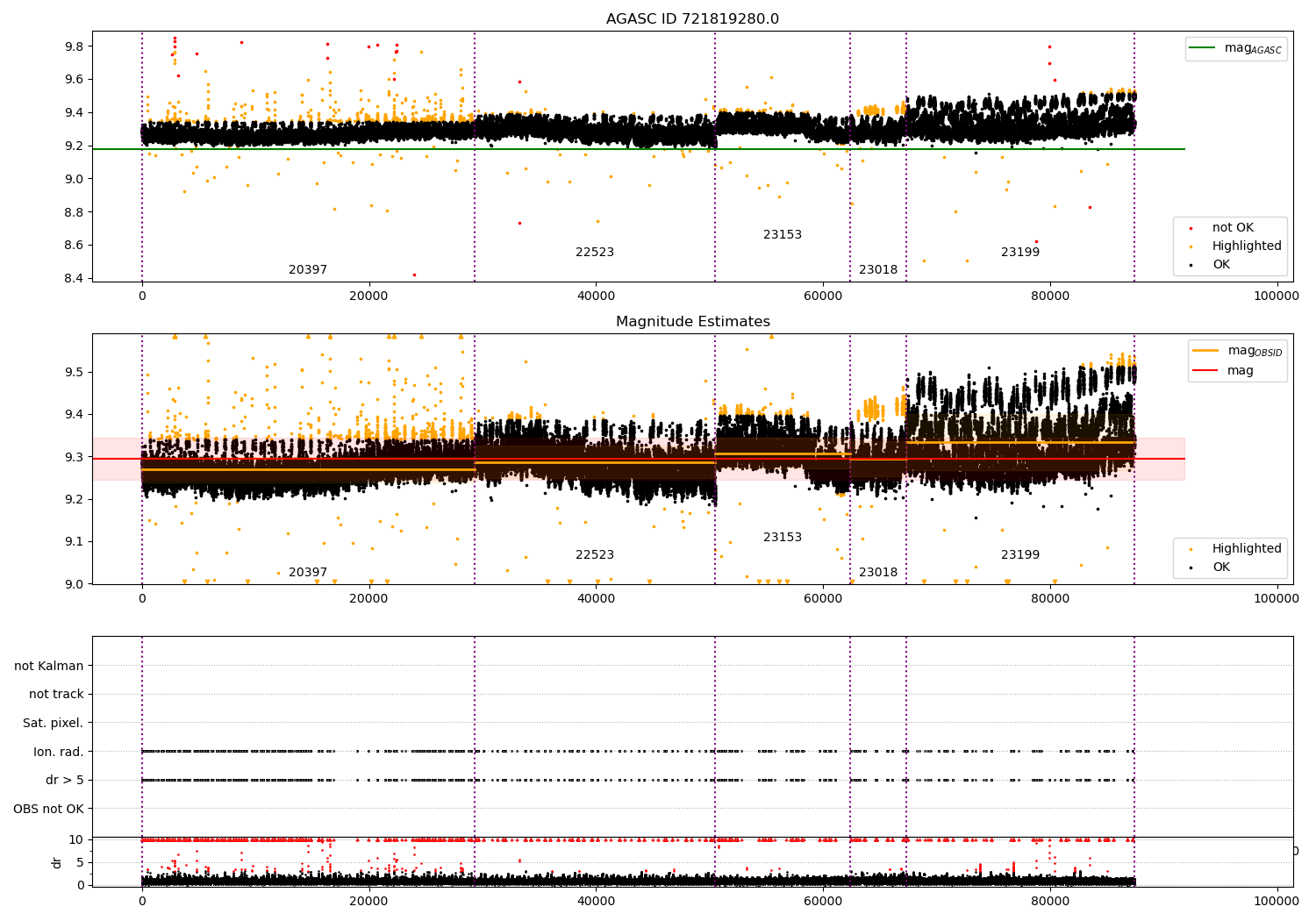Click x-axis tick 40000 under the top plot
This screenshot has height=921, width=1316.
596,296
